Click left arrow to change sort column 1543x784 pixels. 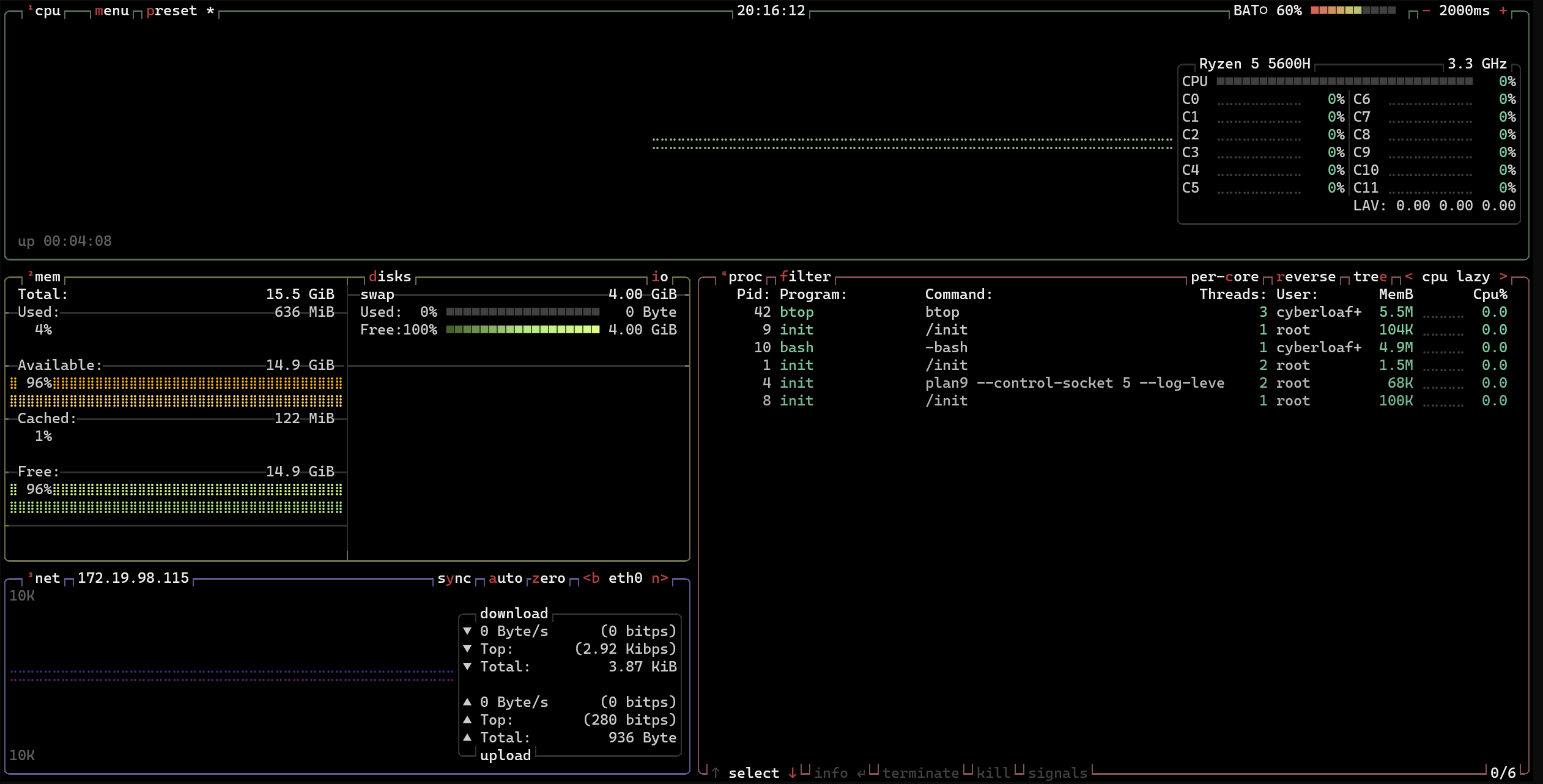click(x=1408, y=277)
